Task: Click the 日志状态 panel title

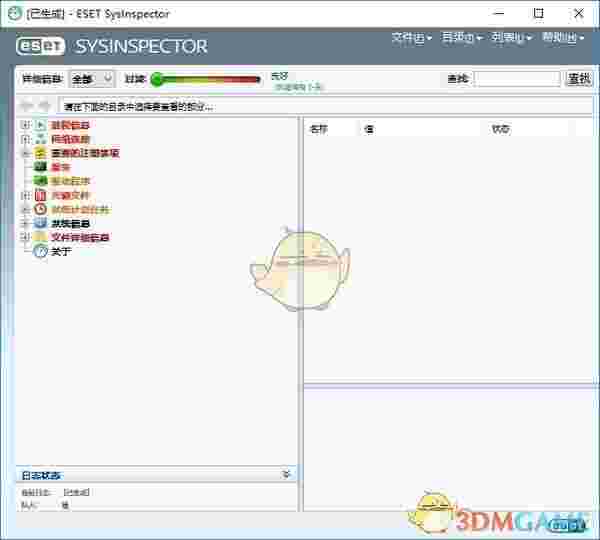Action: 41,475
